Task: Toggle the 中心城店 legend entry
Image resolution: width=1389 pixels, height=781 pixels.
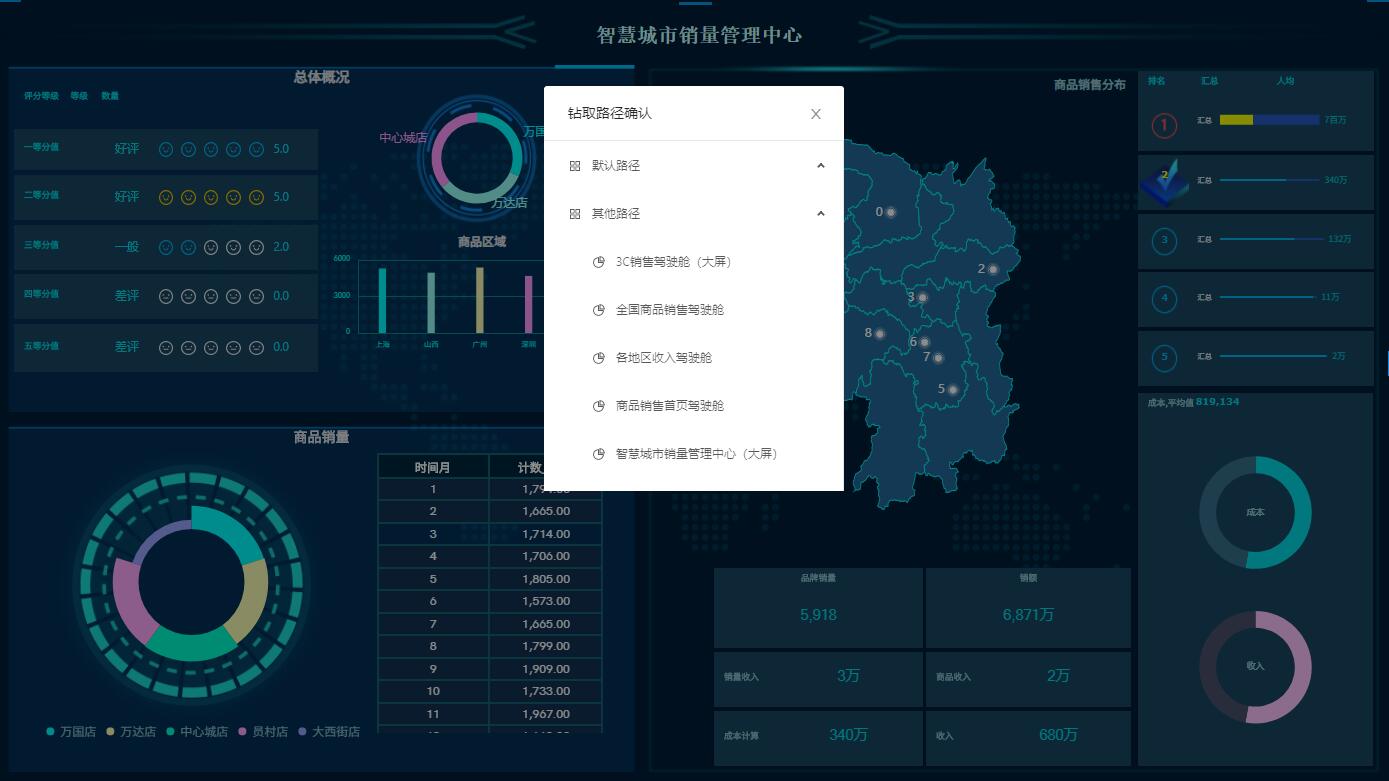Action: 197,732
